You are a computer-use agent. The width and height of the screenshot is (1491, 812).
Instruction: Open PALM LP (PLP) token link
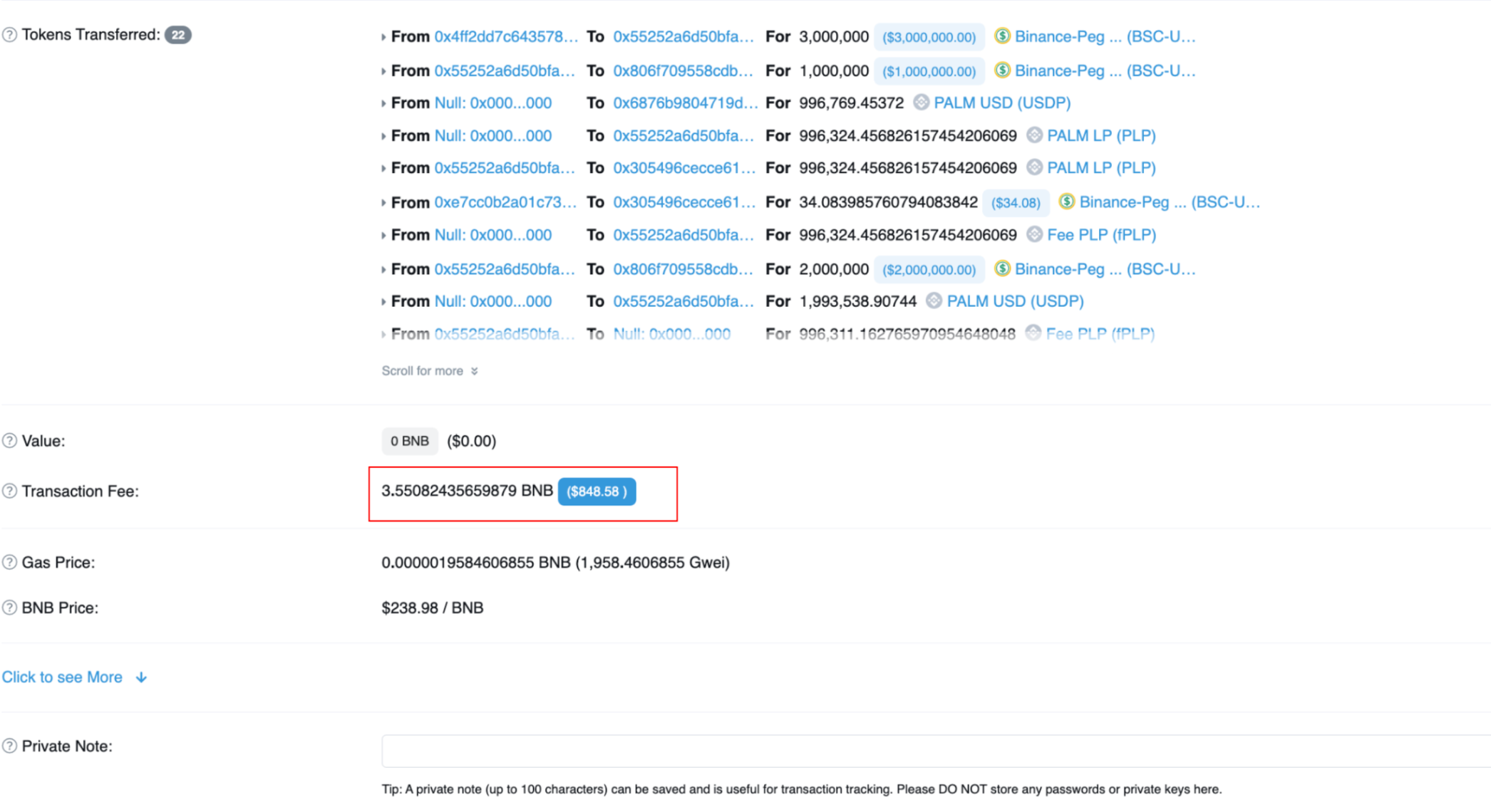(1101, 135)
